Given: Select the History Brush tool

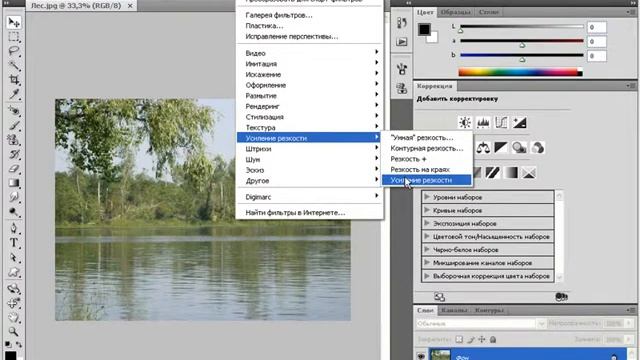Looking at the screenshot, I should 13,154.
